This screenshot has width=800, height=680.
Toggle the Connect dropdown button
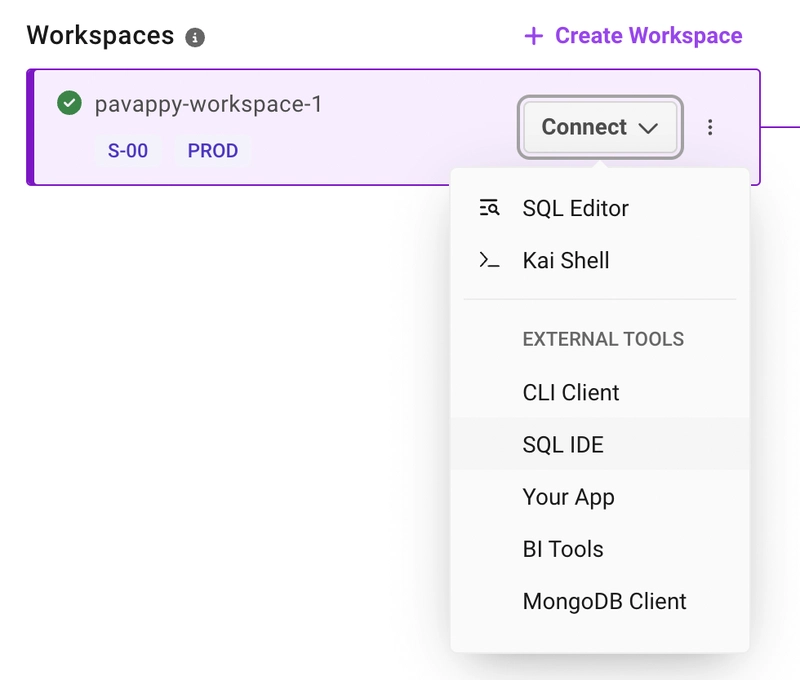click(600, 127)
